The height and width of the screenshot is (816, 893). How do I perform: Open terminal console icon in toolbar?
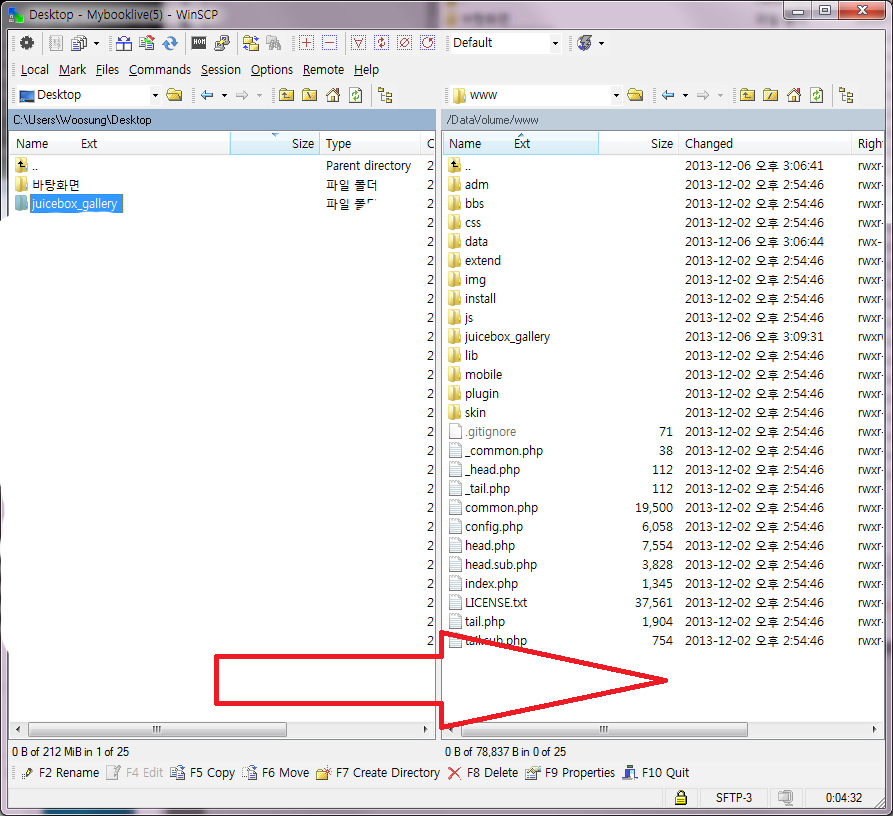click(198, 43)
